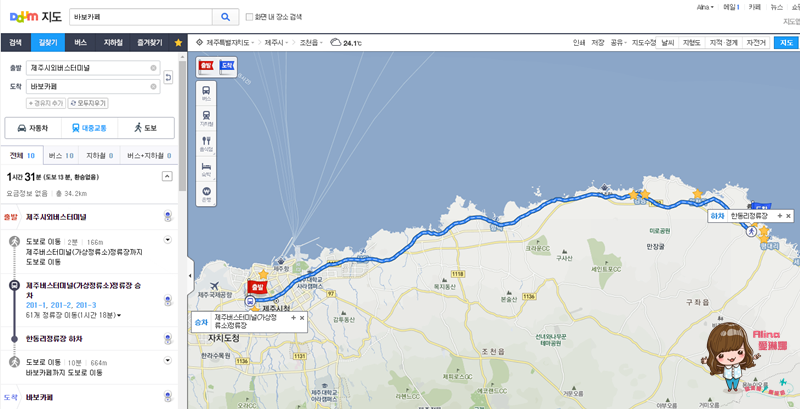The height and width of the screenshot is (409, 800).
Task: Toggle the 자전거 bike overlay
Action: coord(756,43)
